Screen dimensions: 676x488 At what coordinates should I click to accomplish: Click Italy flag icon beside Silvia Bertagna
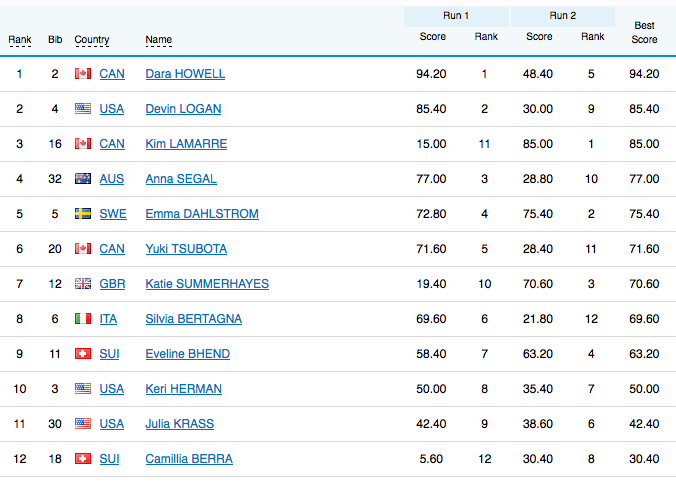(x=83, y=319)
